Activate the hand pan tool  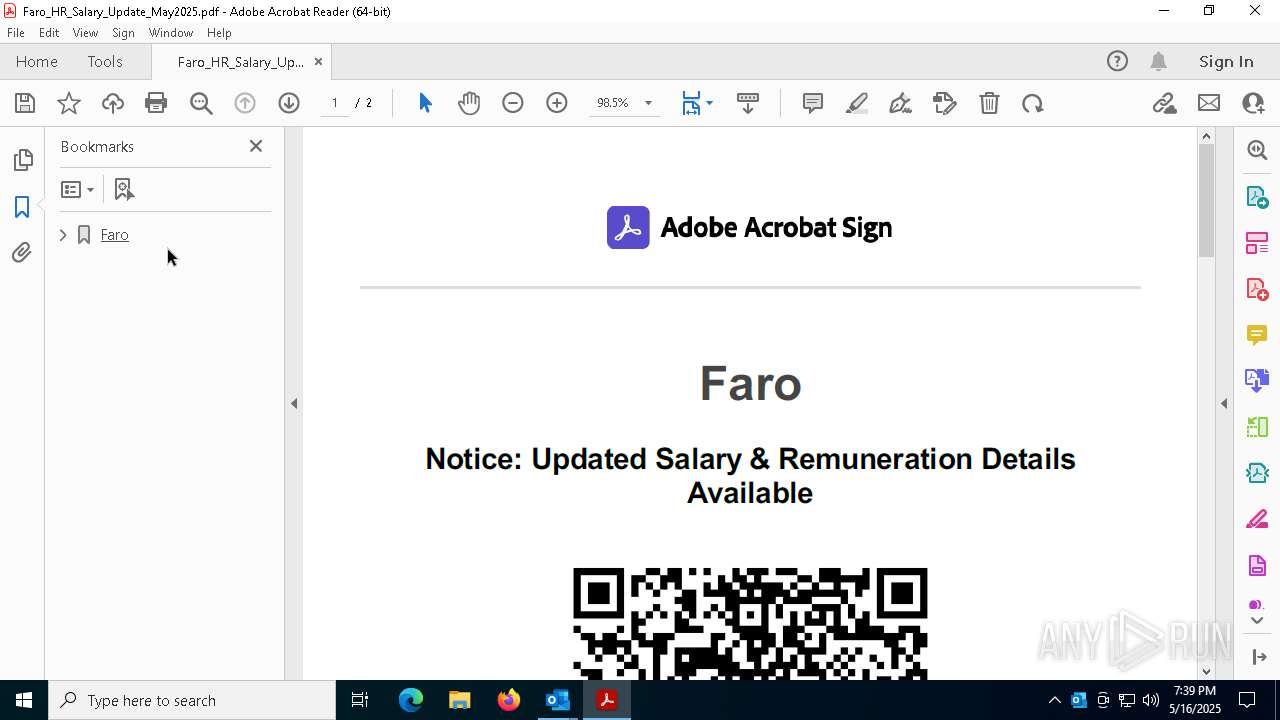click(469, 103)
